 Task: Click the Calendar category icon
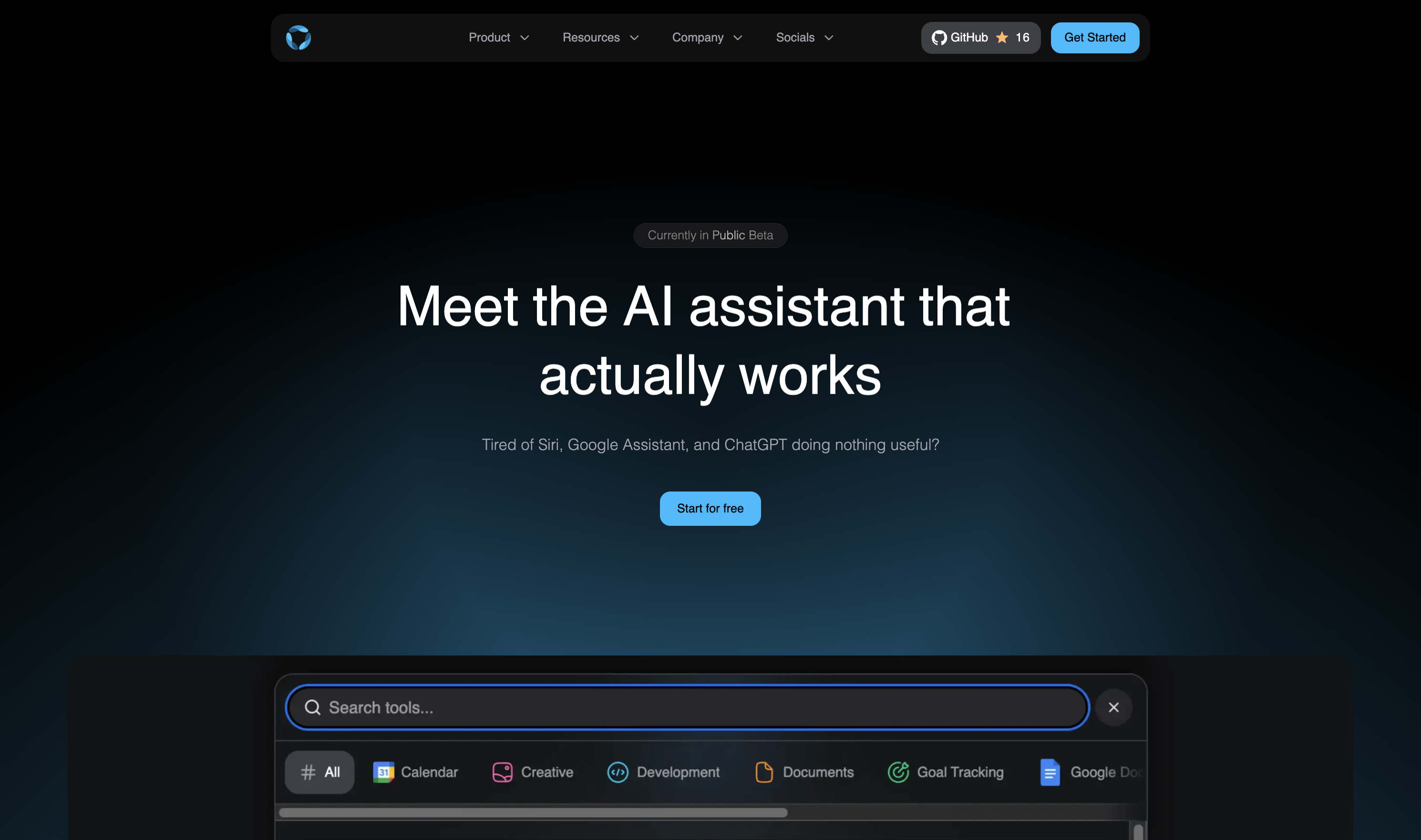point(383,772)
